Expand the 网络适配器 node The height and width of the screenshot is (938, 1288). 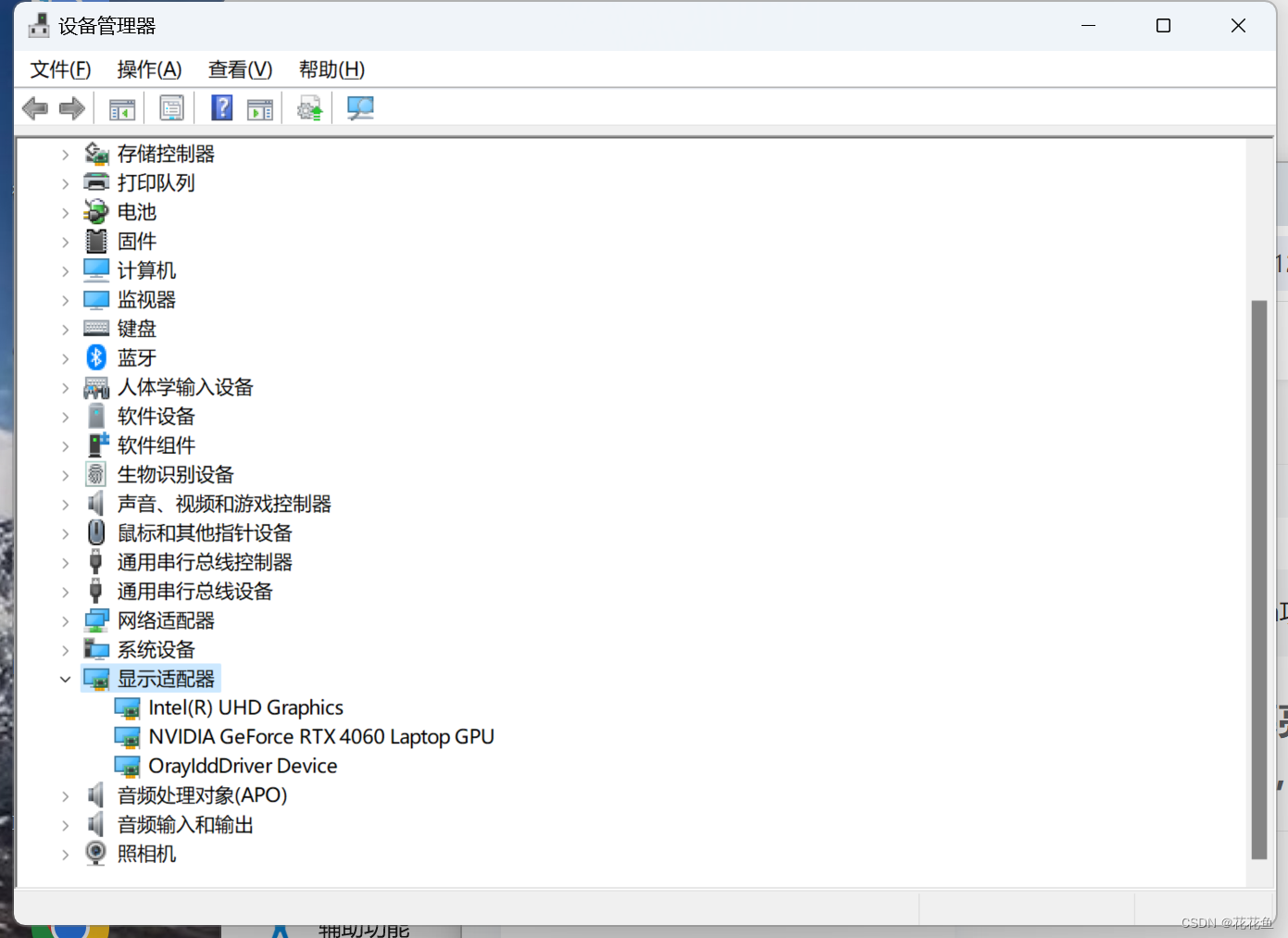(65, 621)
